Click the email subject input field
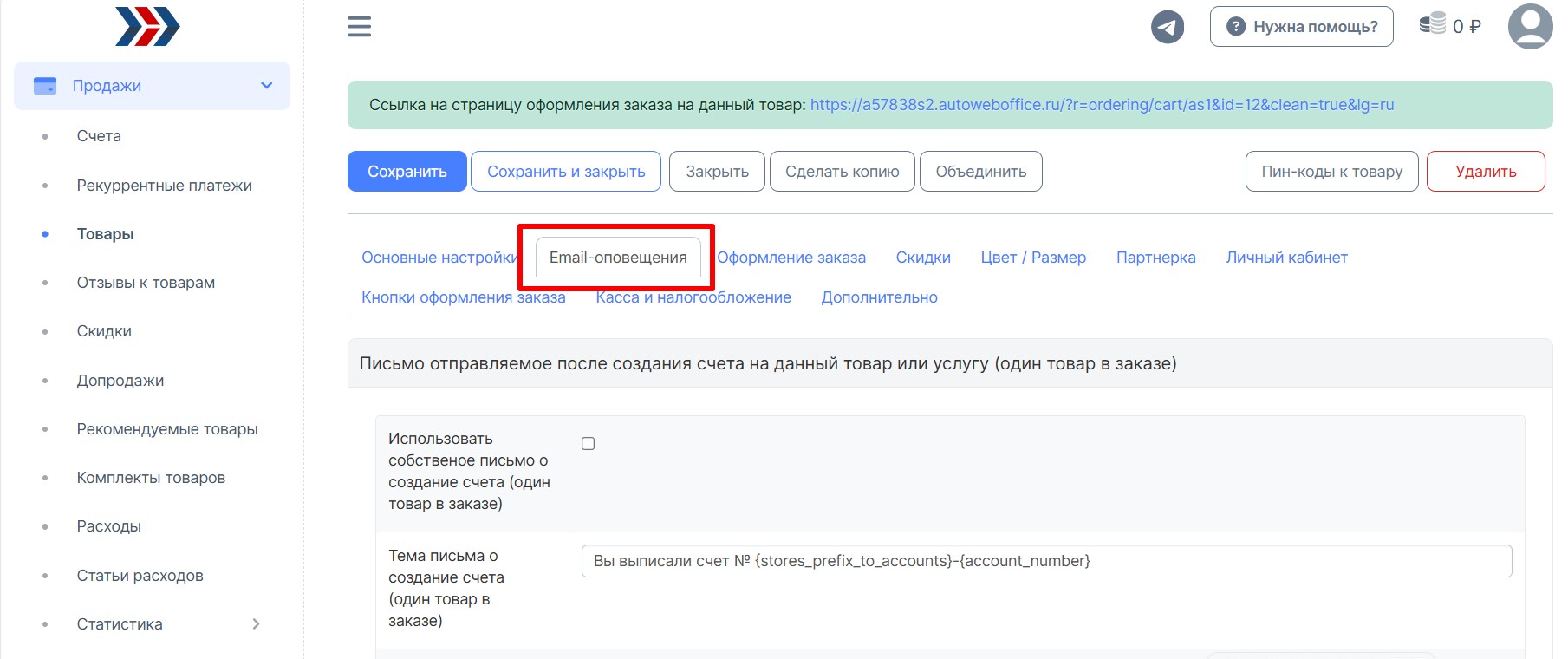Image resolution: width=1568 pixels, height=659 pixels. pyautogui.click(x=1046, y=561)
